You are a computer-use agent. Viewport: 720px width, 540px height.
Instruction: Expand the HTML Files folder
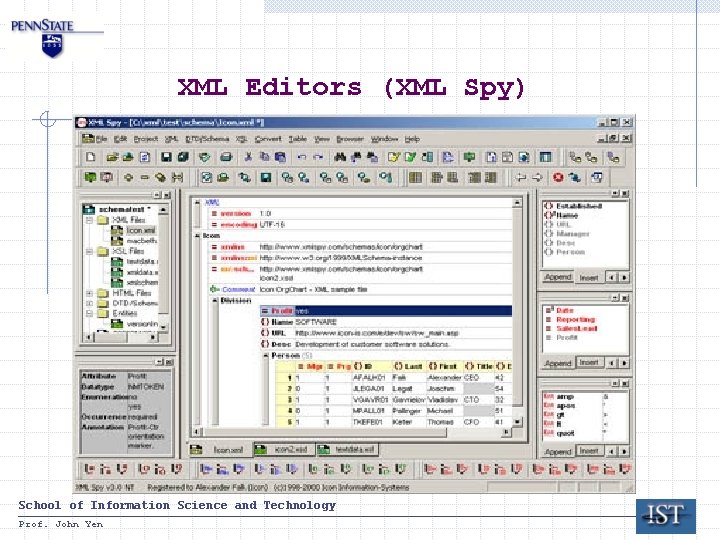(x=90, y=293)
